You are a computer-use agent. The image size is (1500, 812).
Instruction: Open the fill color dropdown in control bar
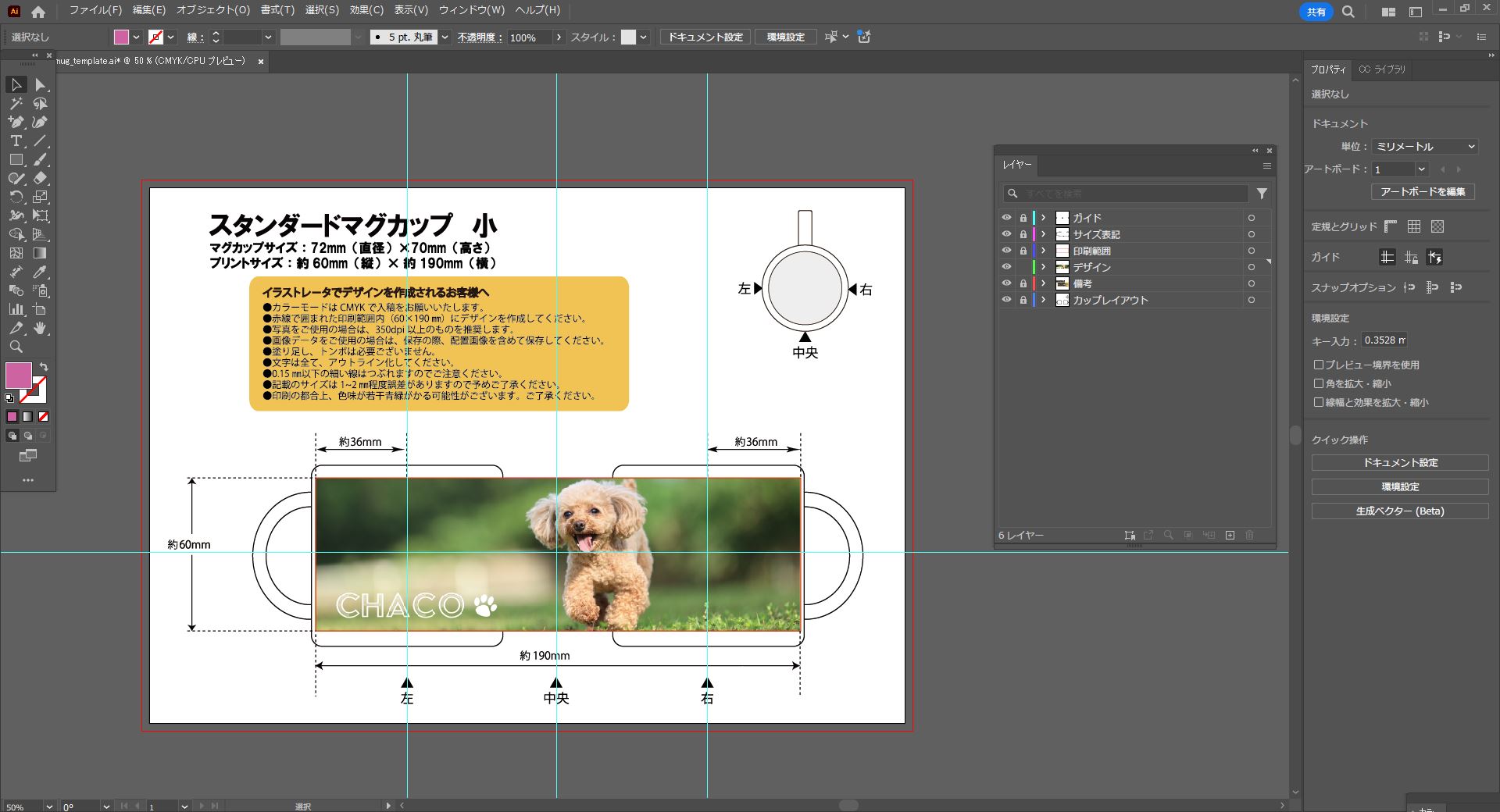pos(137,37)
